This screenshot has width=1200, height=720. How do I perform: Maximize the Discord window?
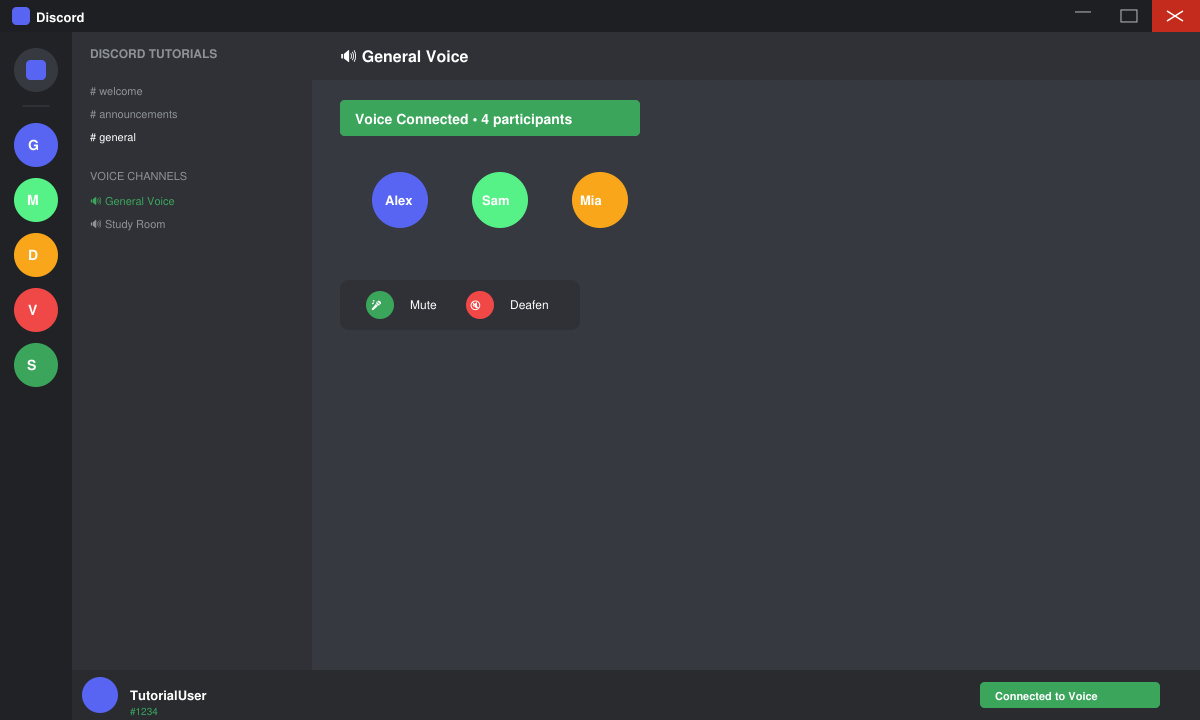(x=1129, y=16)
